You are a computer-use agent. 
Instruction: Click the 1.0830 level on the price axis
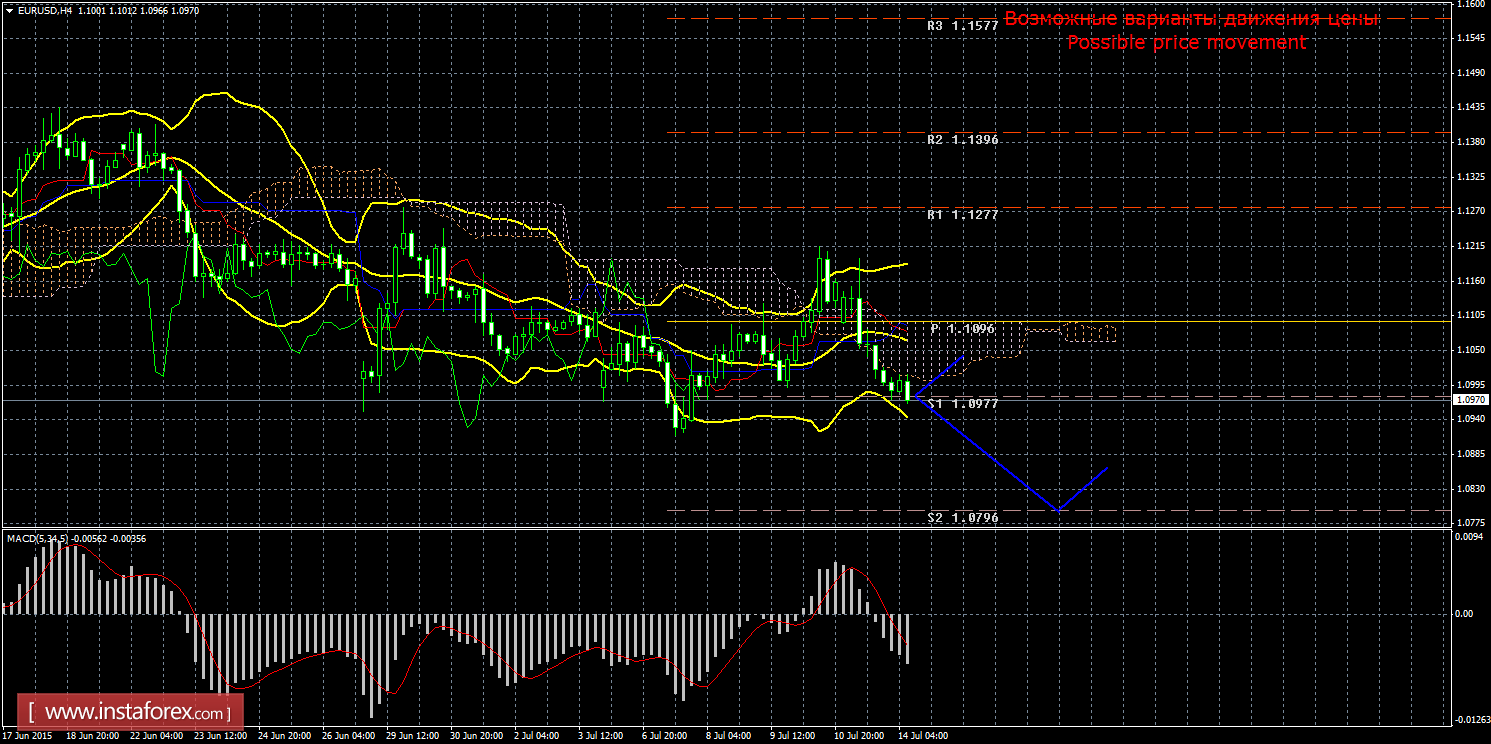1470,488
